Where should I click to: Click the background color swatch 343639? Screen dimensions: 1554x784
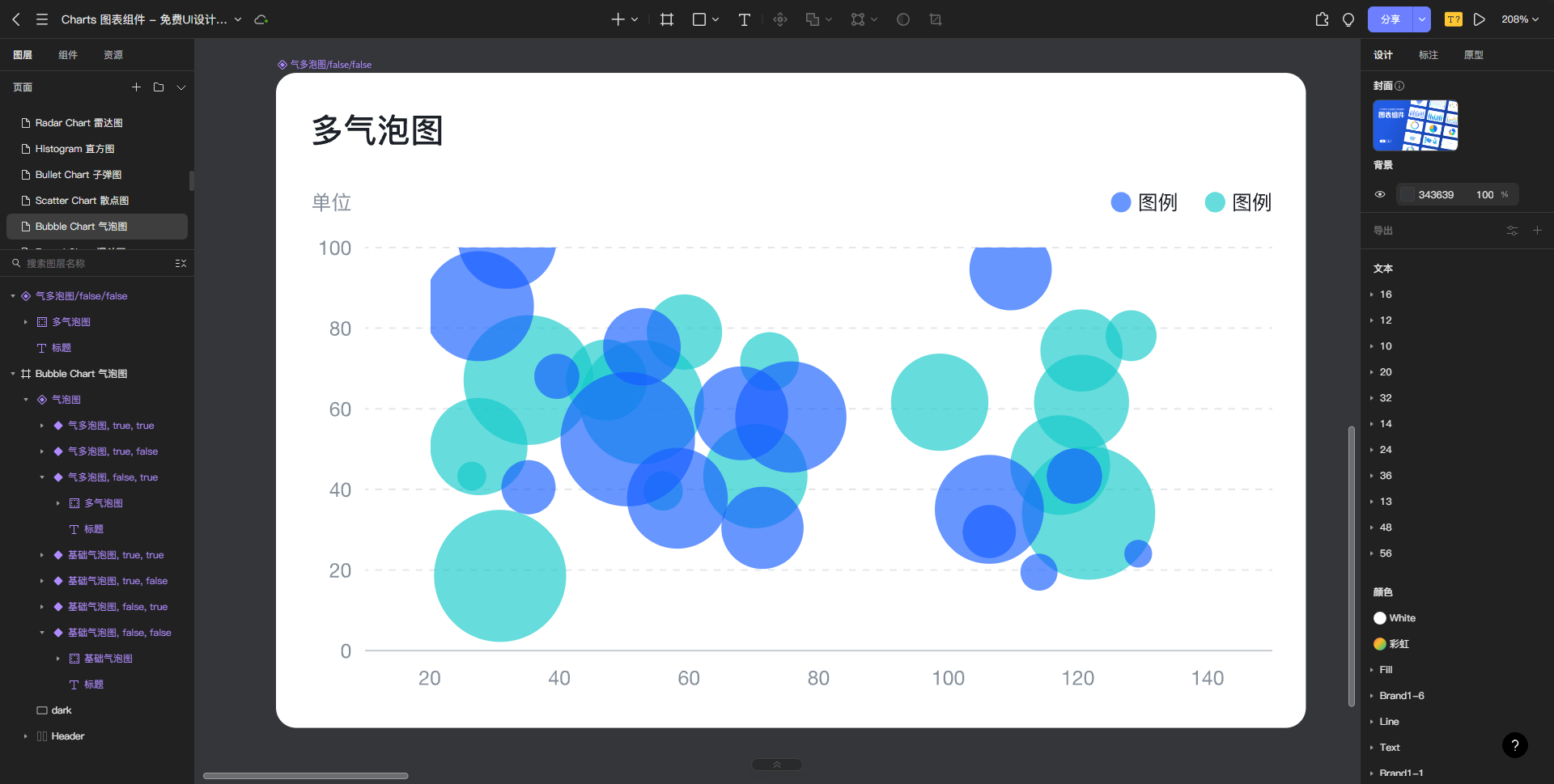1408,194
